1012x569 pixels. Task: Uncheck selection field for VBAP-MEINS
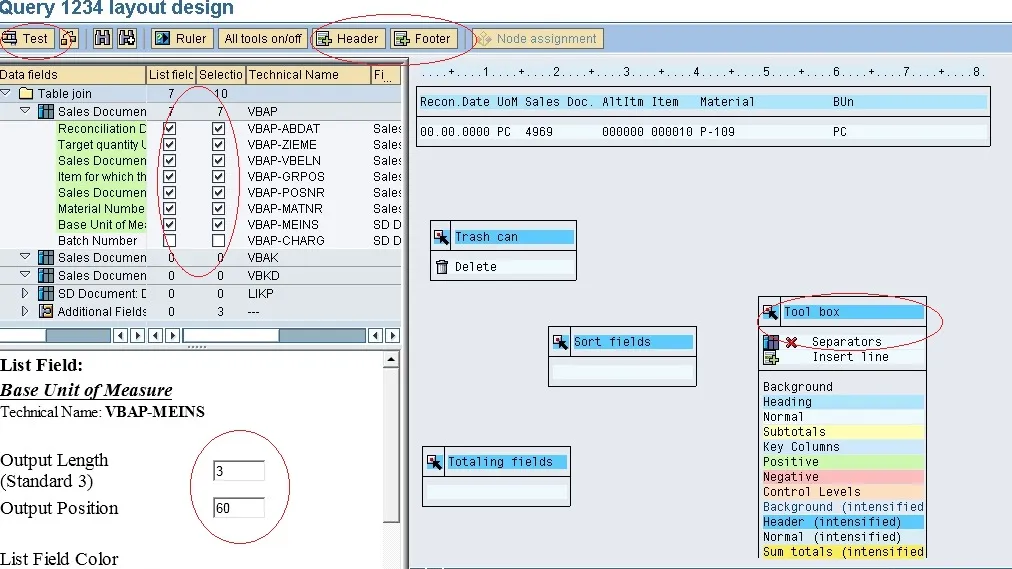pos(219,225)
